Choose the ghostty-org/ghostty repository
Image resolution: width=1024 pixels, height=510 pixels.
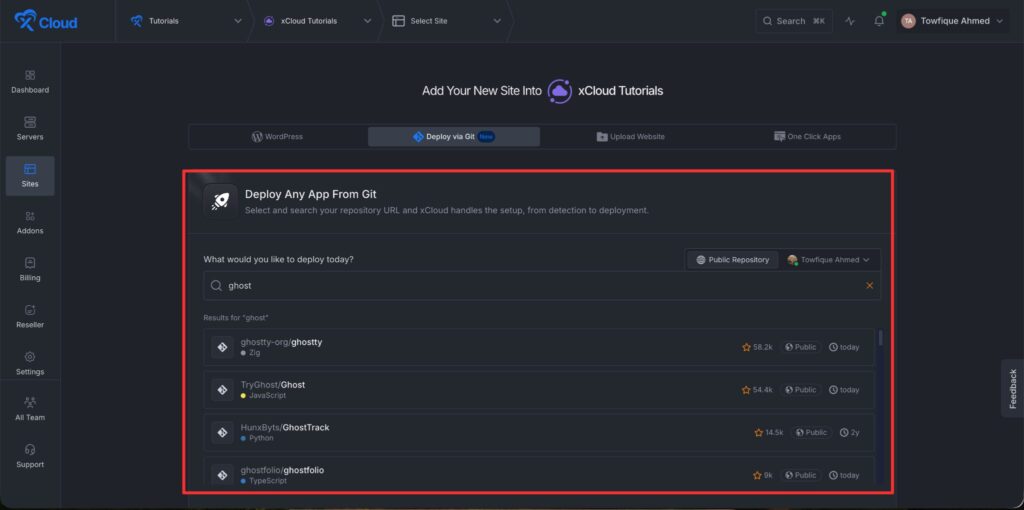click(x=539, y=347)
